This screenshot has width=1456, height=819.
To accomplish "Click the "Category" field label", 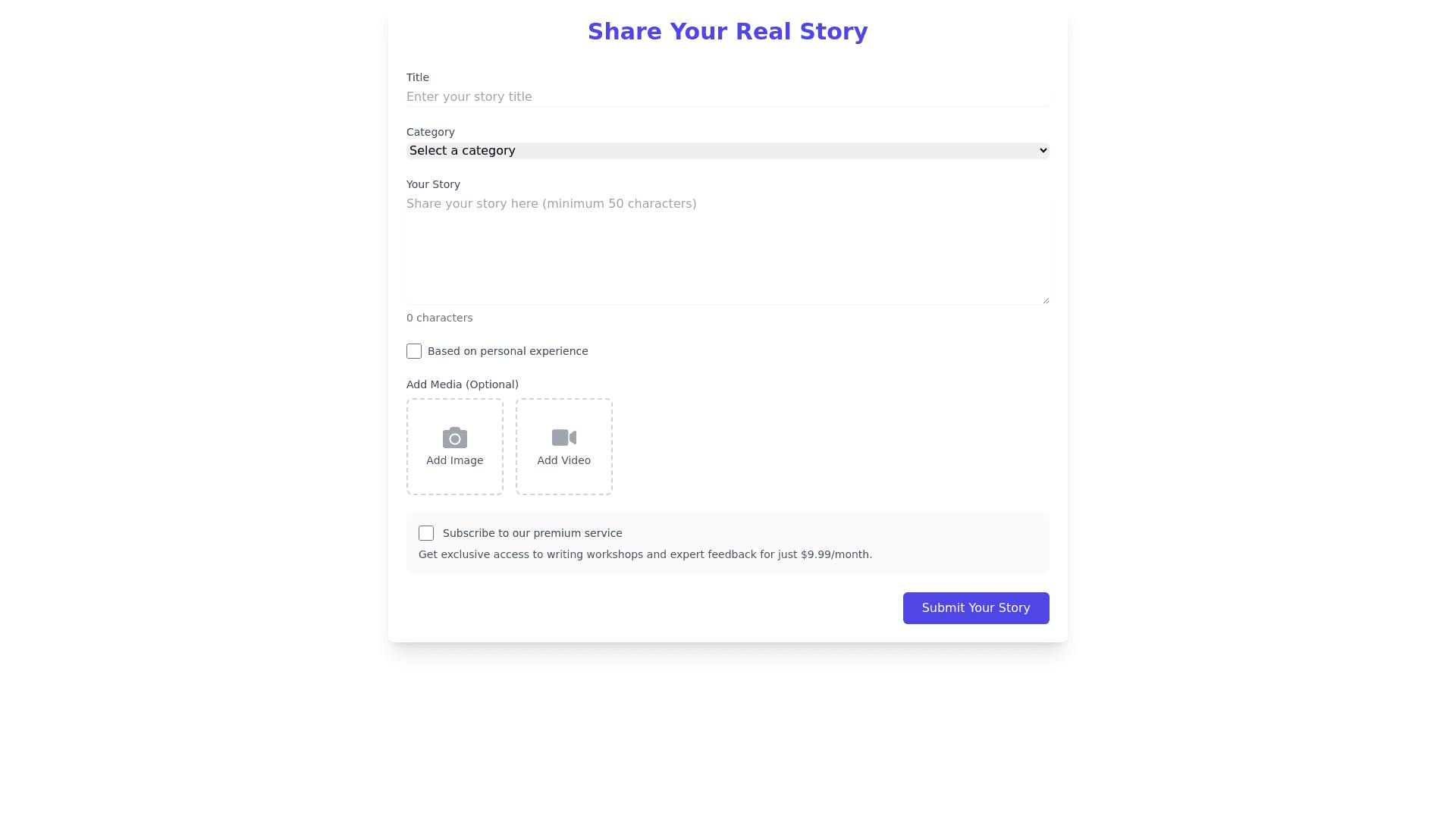I will (430, 132).
